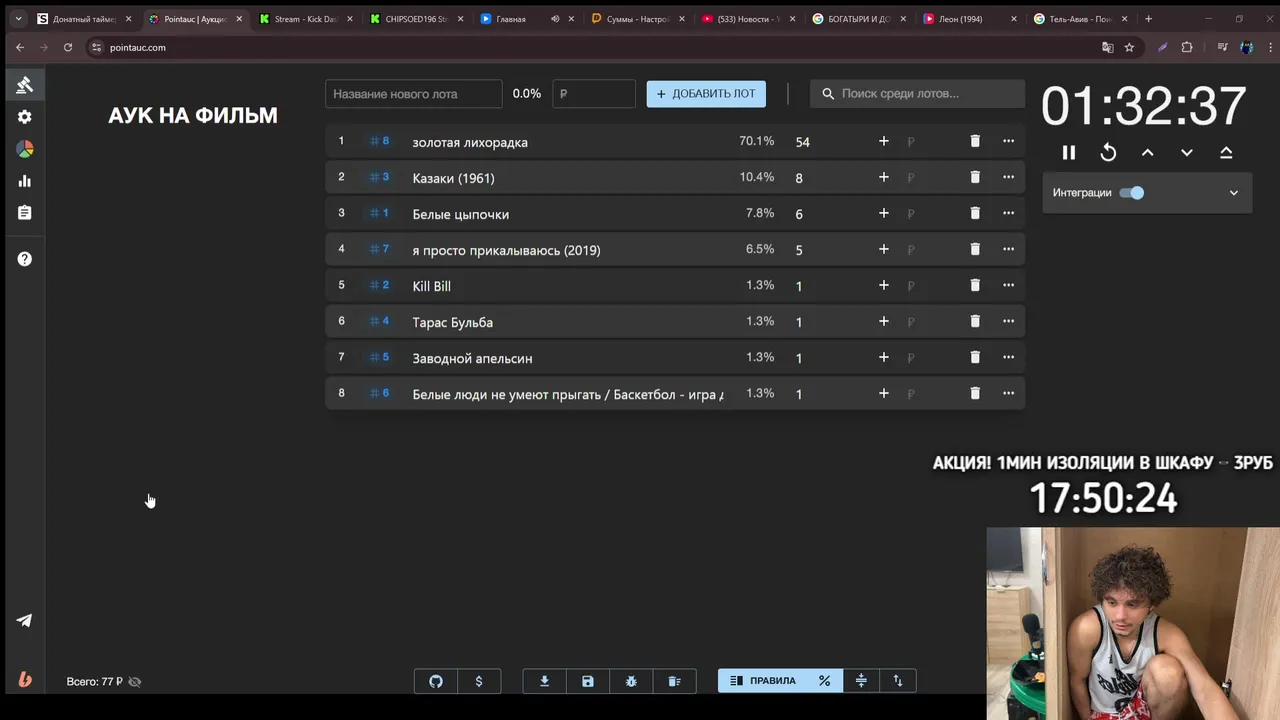This screenshot has width=1280, height=720.
Task: Reset the auction timer
Action: (x=1108, y=153)
